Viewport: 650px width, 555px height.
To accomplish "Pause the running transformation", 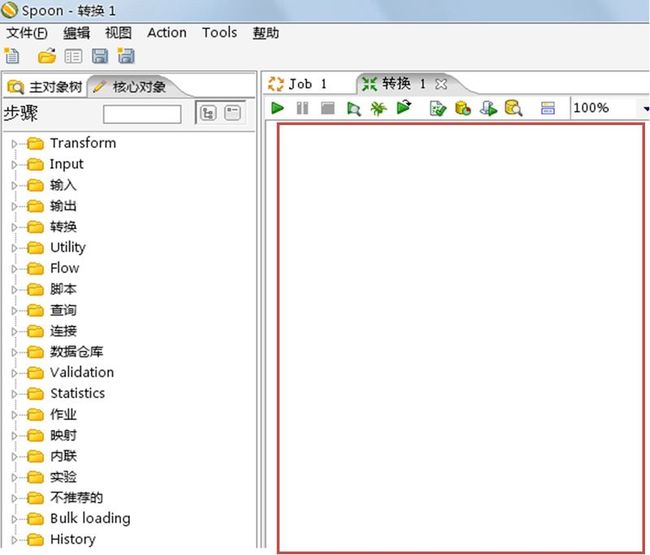I will [x=303, y=109].
